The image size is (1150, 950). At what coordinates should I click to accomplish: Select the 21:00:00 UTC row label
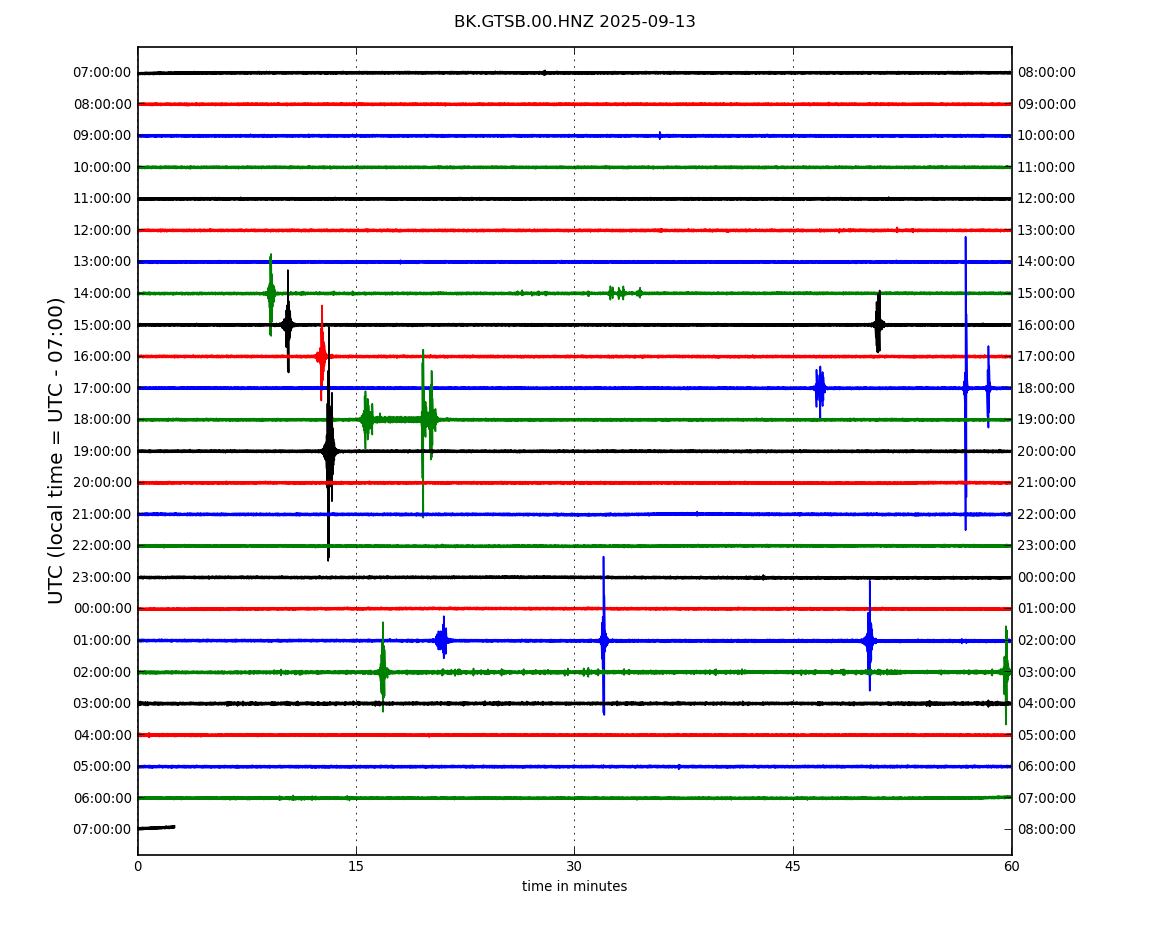(102, 514)
